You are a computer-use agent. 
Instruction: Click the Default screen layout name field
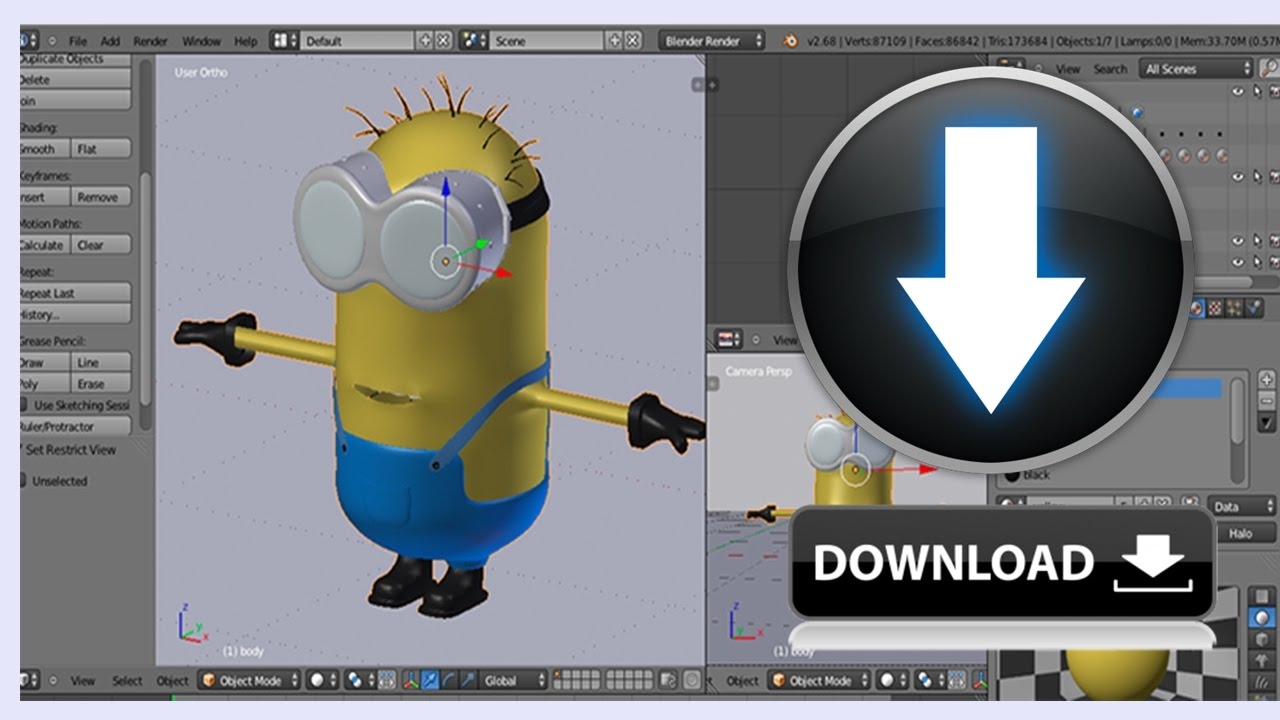[x=357, y=41]
